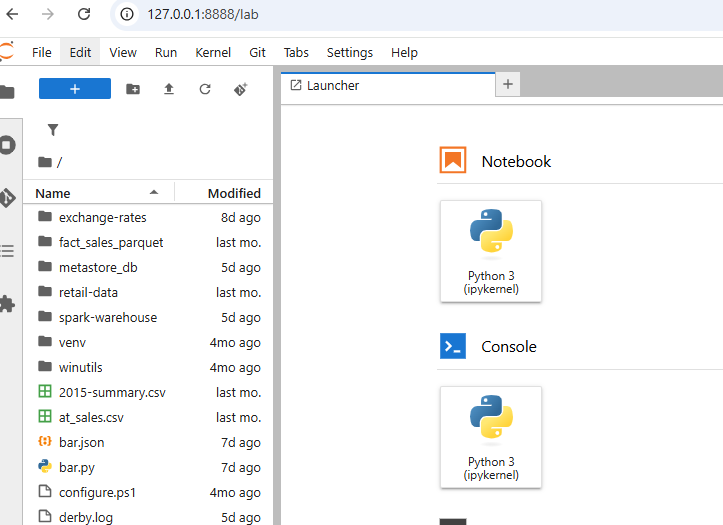The width and height of the screenshot is (723, 525).
Task: Open the Settings menu
Action: point(350,53)
